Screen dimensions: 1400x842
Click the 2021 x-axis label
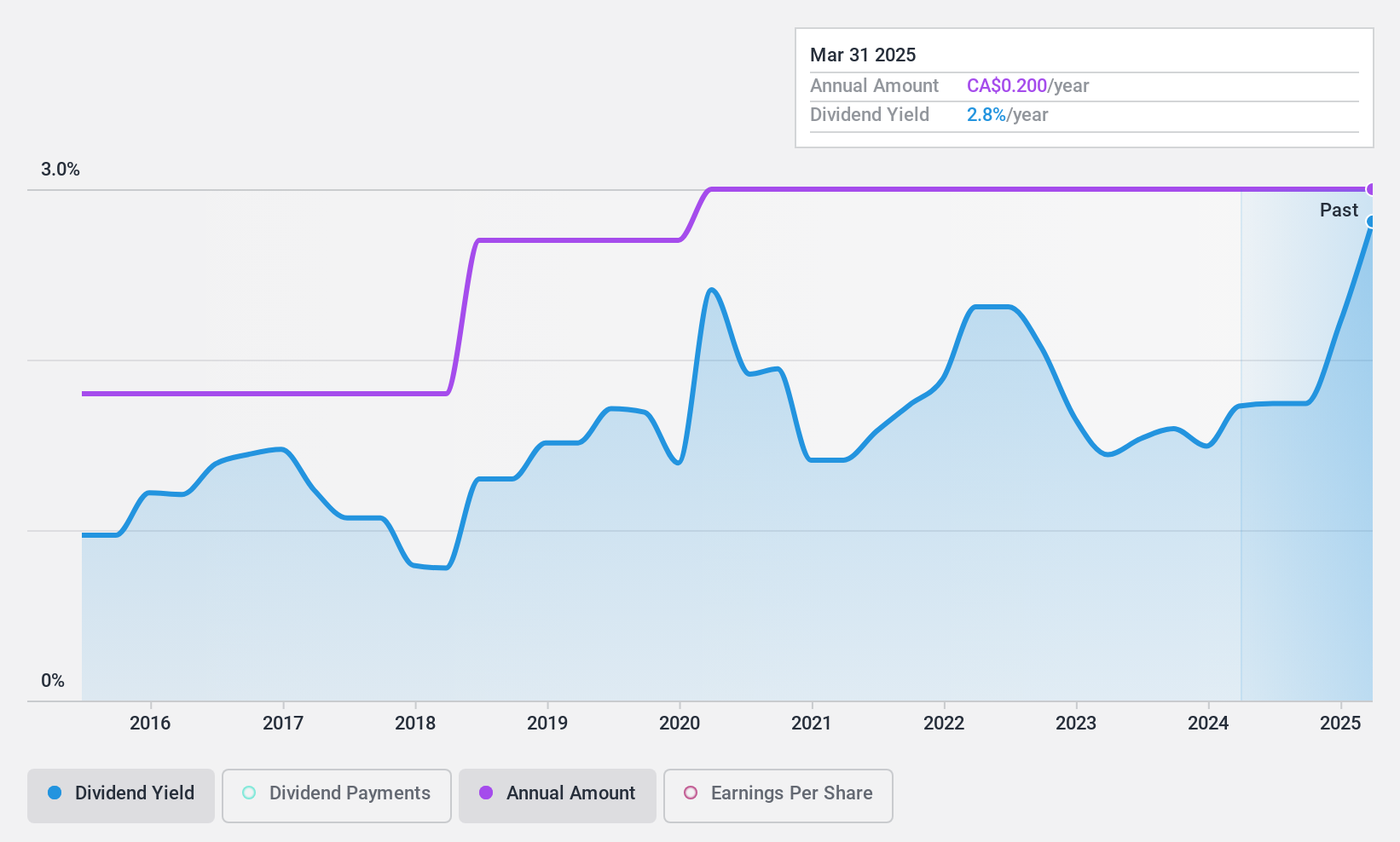[812, 724]
